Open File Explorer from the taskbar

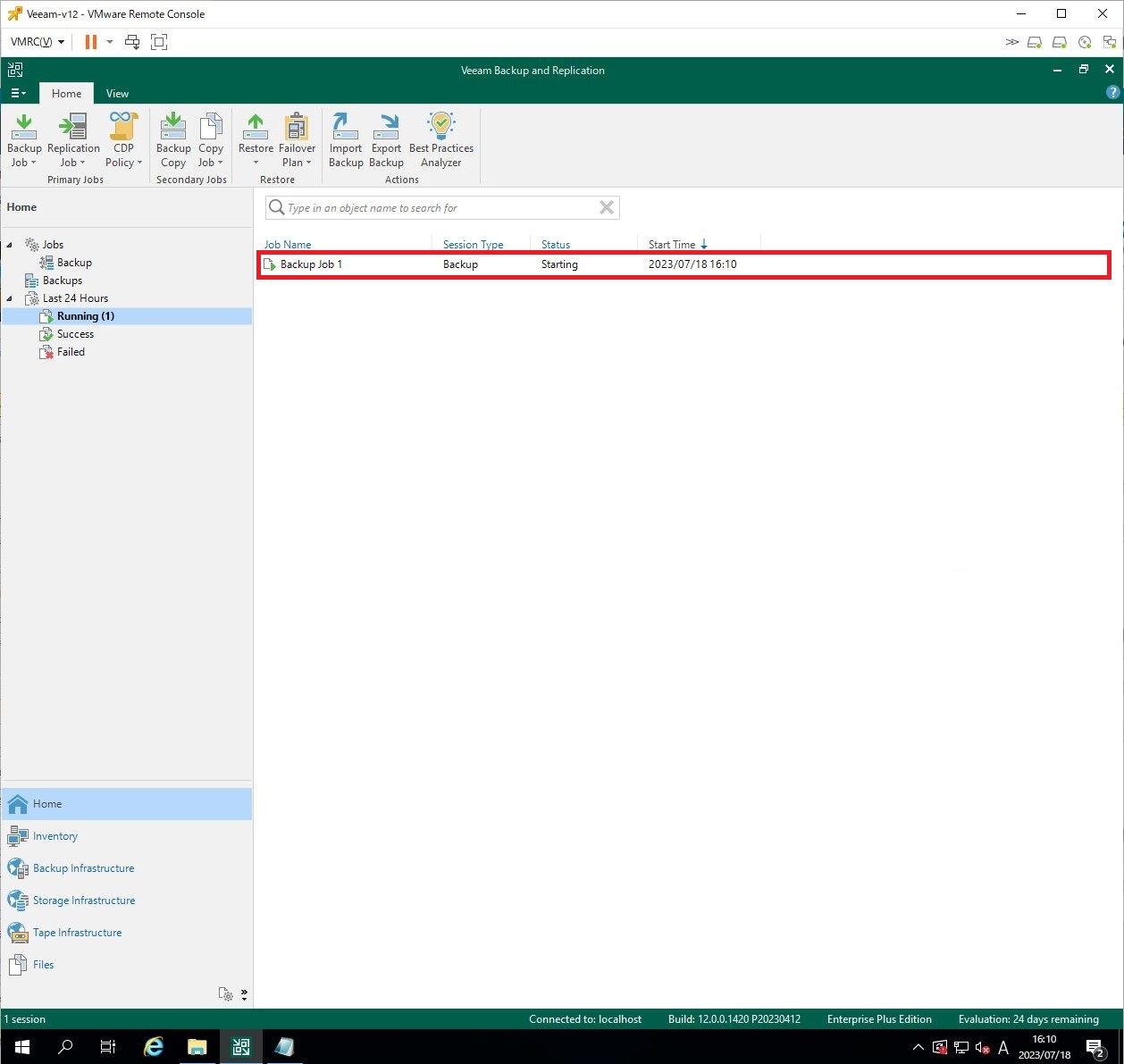197,1047
